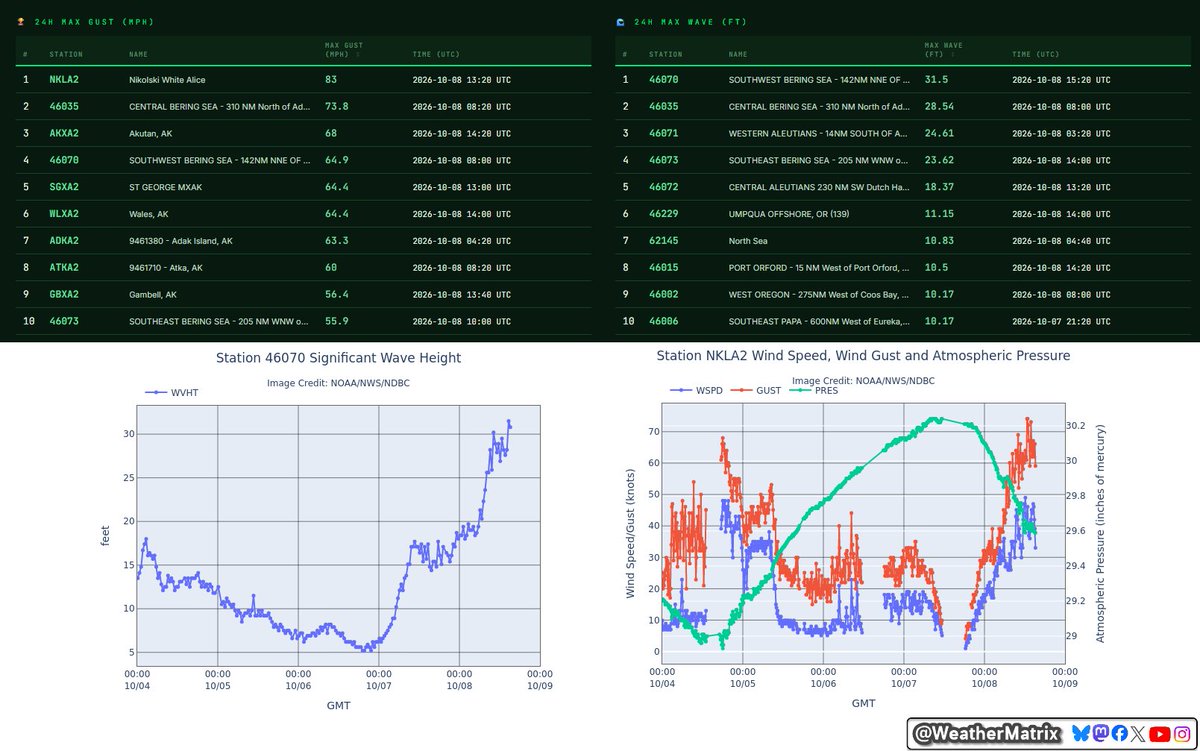Screen dimensions: 1200x751
Task: Toggle PRES series in NKLA2 chart legend
Action: click(814, 391)
